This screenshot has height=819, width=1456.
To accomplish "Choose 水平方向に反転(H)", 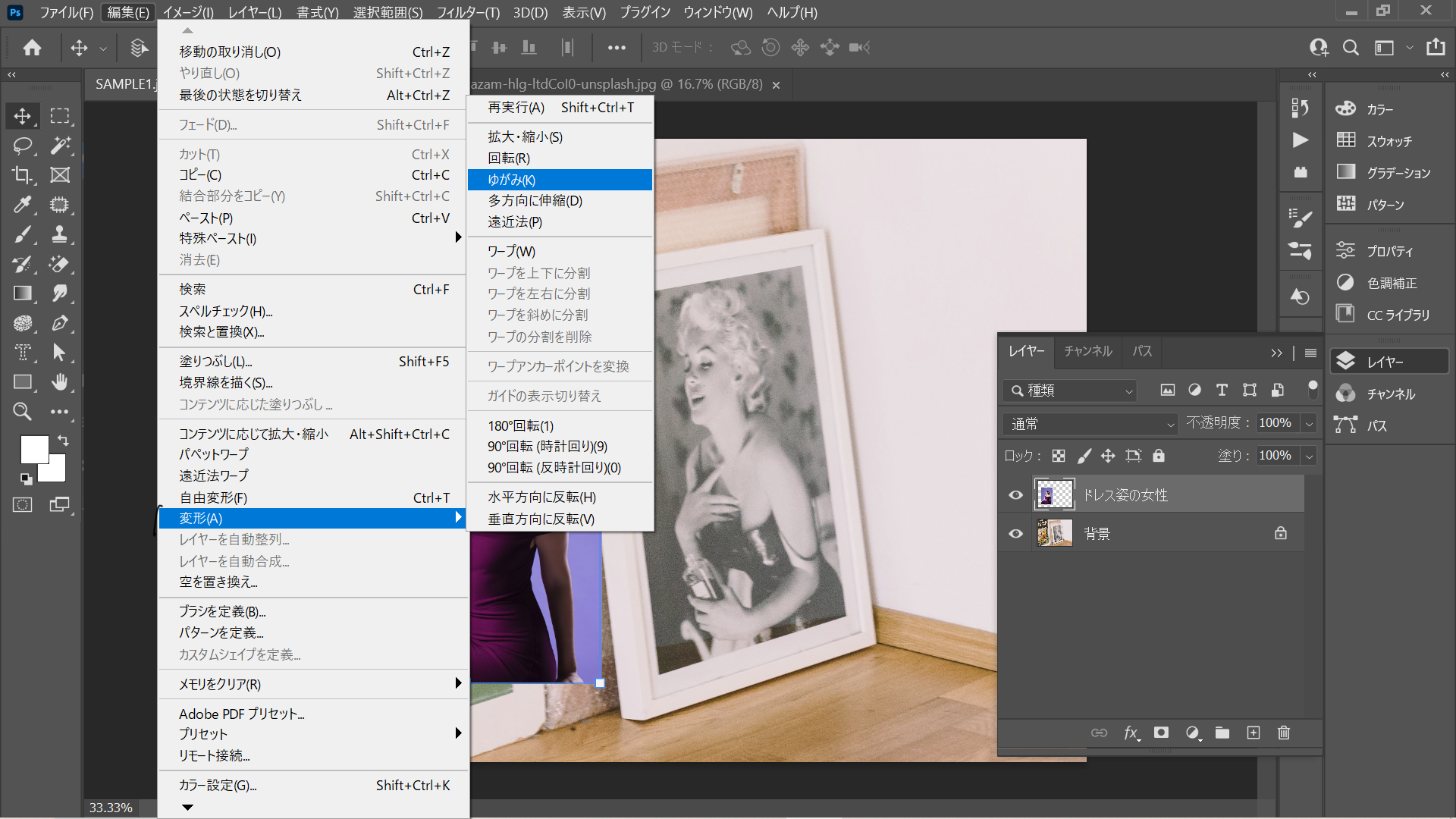I will [560, 497].
